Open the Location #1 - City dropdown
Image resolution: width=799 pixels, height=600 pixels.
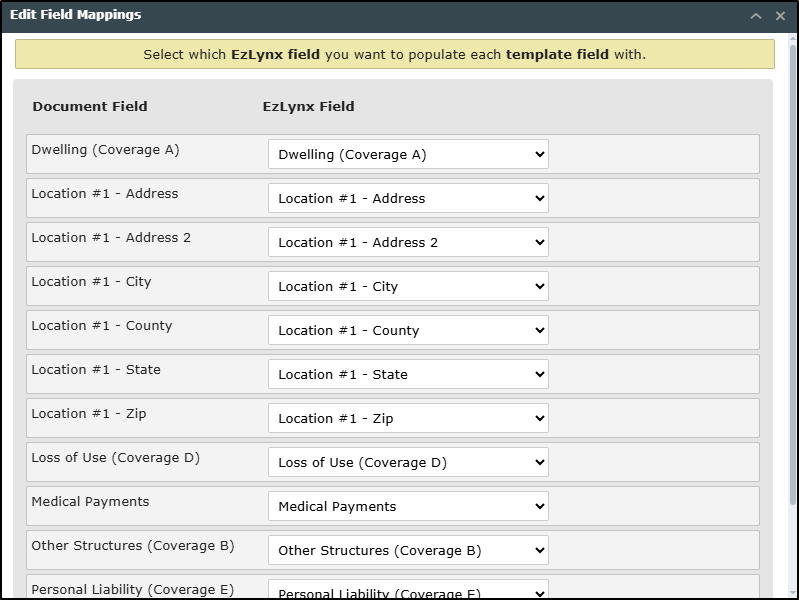click(x=408, y=286)
